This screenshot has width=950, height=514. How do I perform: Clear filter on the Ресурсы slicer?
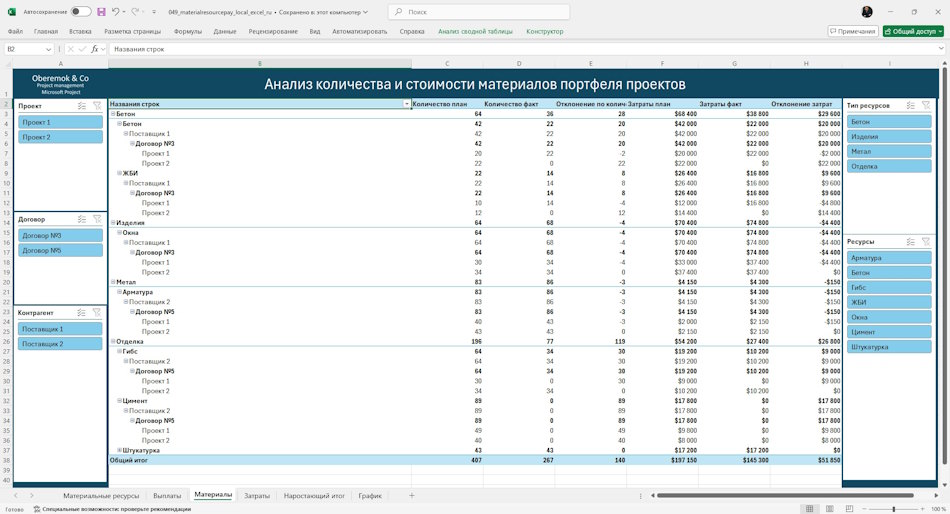click(926, 241)
